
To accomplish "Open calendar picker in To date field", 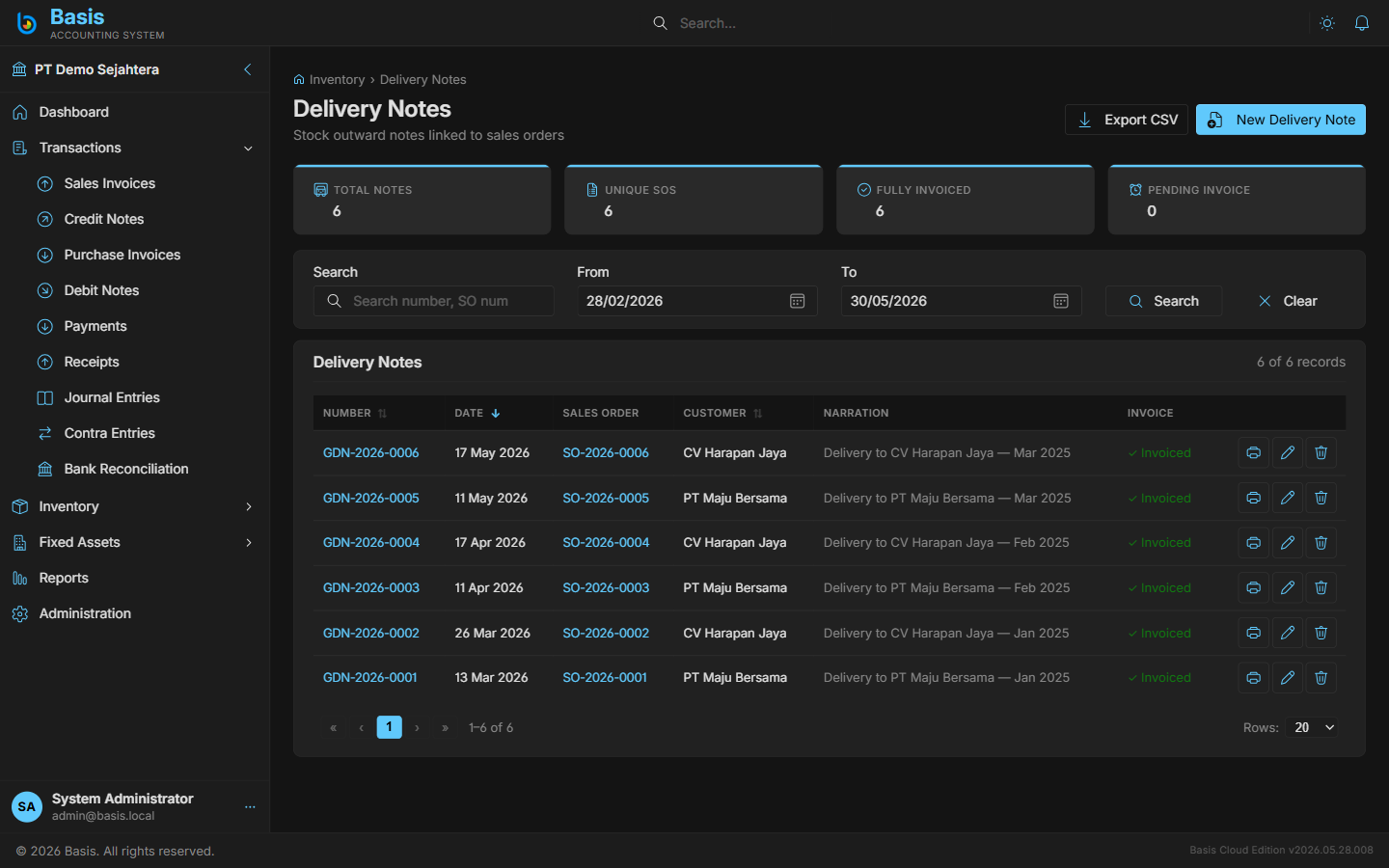I will 1061,301.
